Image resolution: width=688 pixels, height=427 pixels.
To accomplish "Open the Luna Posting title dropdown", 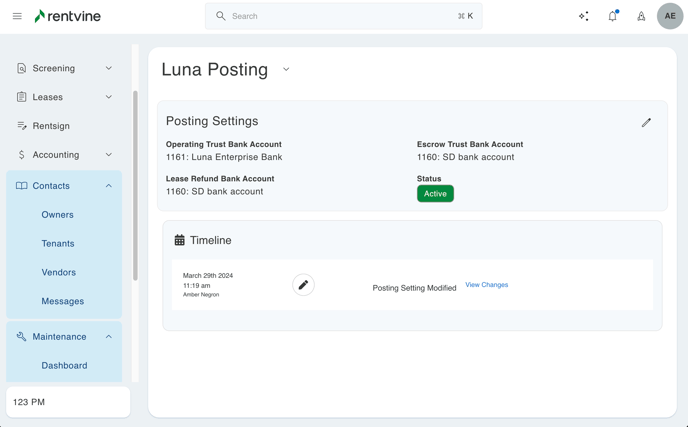I will pos(286,70).
